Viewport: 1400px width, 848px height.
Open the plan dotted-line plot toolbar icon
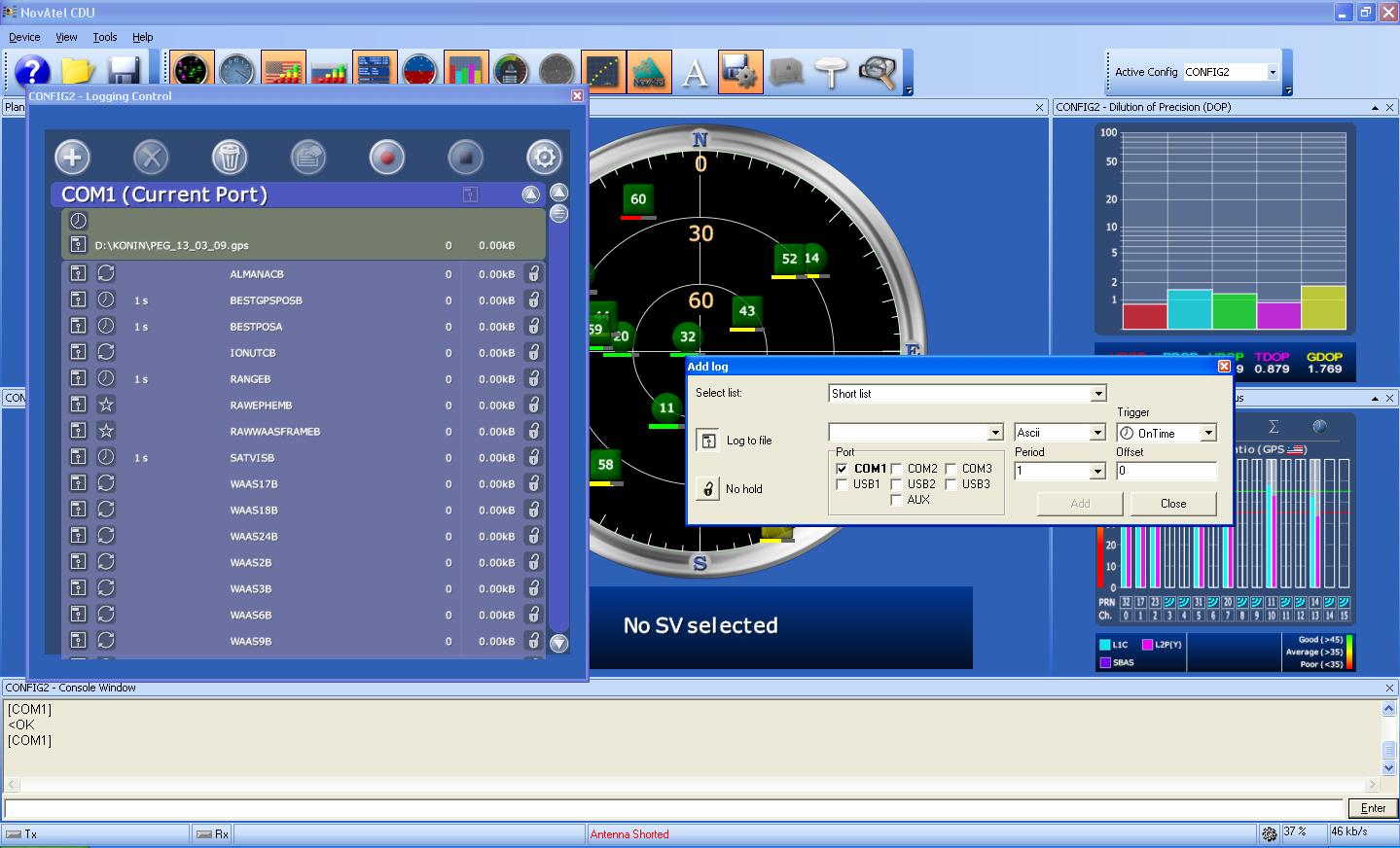click(603, 72)
